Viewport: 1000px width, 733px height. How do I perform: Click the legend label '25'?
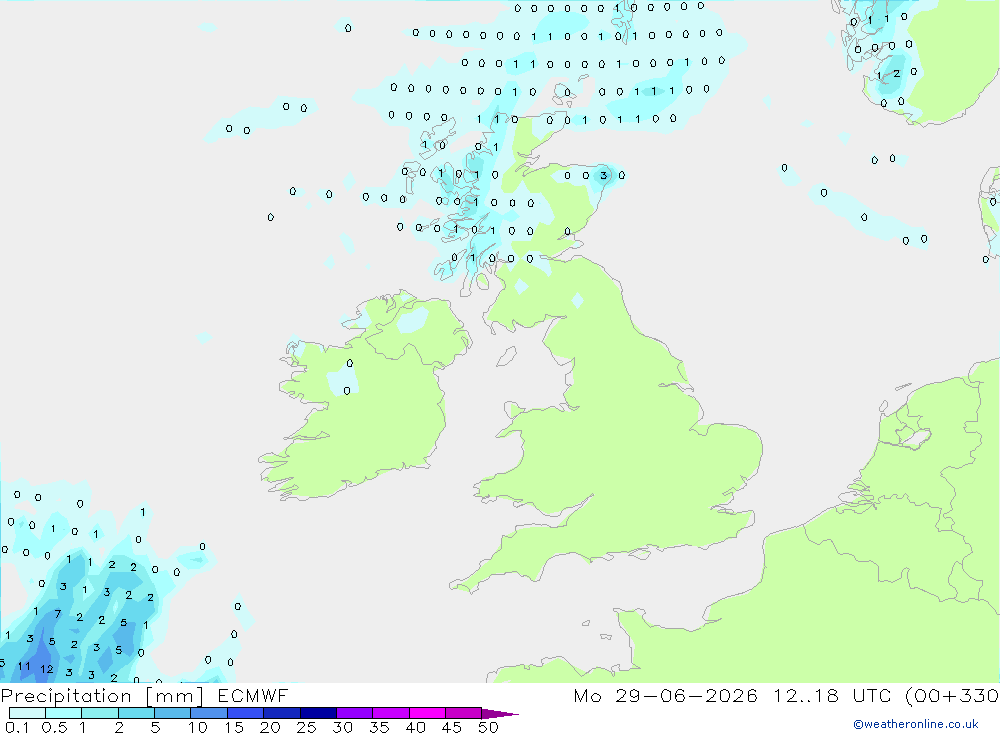(x=306, y=727)
